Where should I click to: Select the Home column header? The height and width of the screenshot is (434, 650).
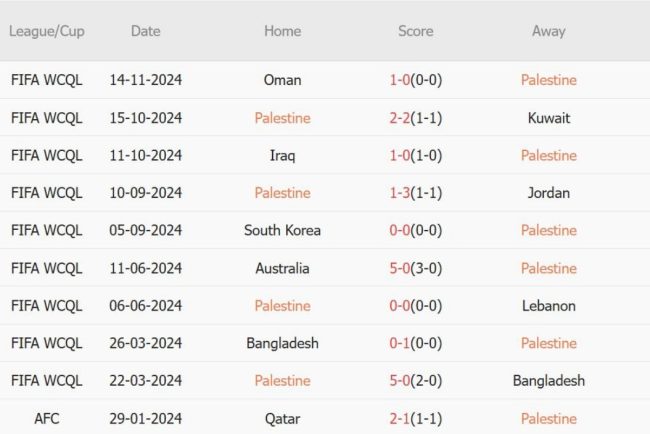[282, 31]
